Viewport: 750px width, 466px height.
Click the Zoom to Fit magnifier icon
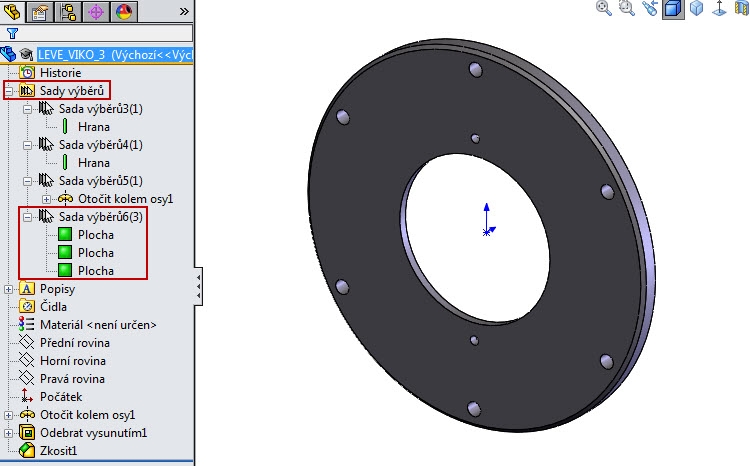pyautogui.click(x=604, y=9)
